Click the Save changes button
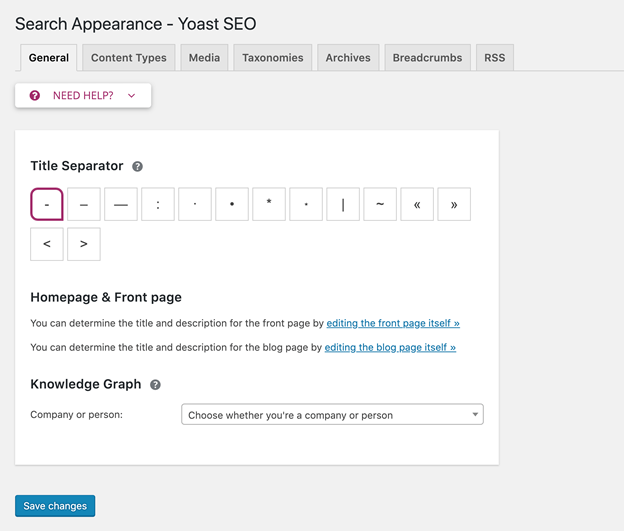 point(55,506)
